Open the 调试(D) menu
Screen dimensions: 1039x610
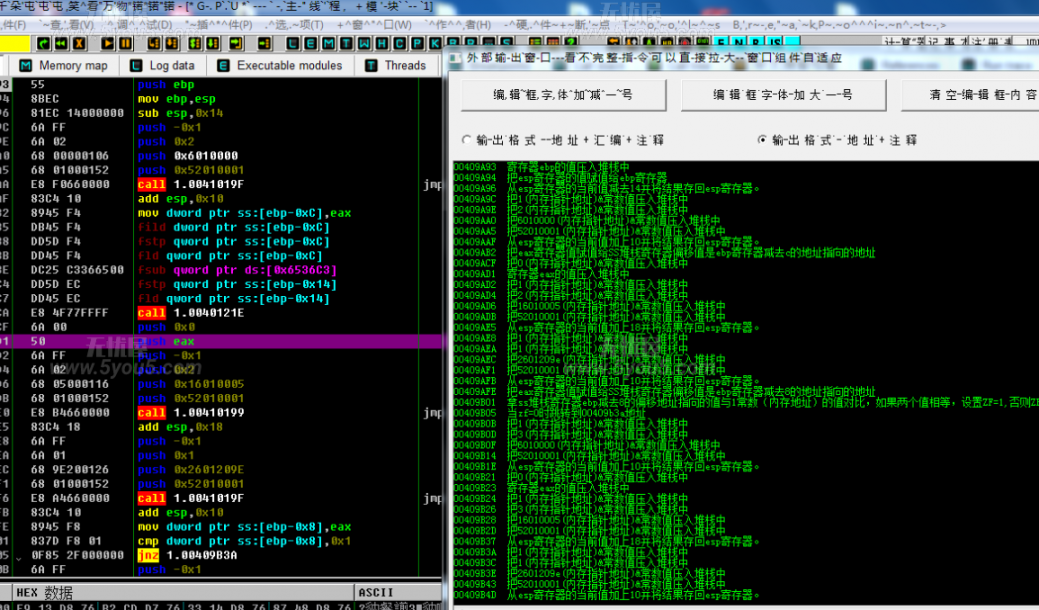(x=141, y=25)
